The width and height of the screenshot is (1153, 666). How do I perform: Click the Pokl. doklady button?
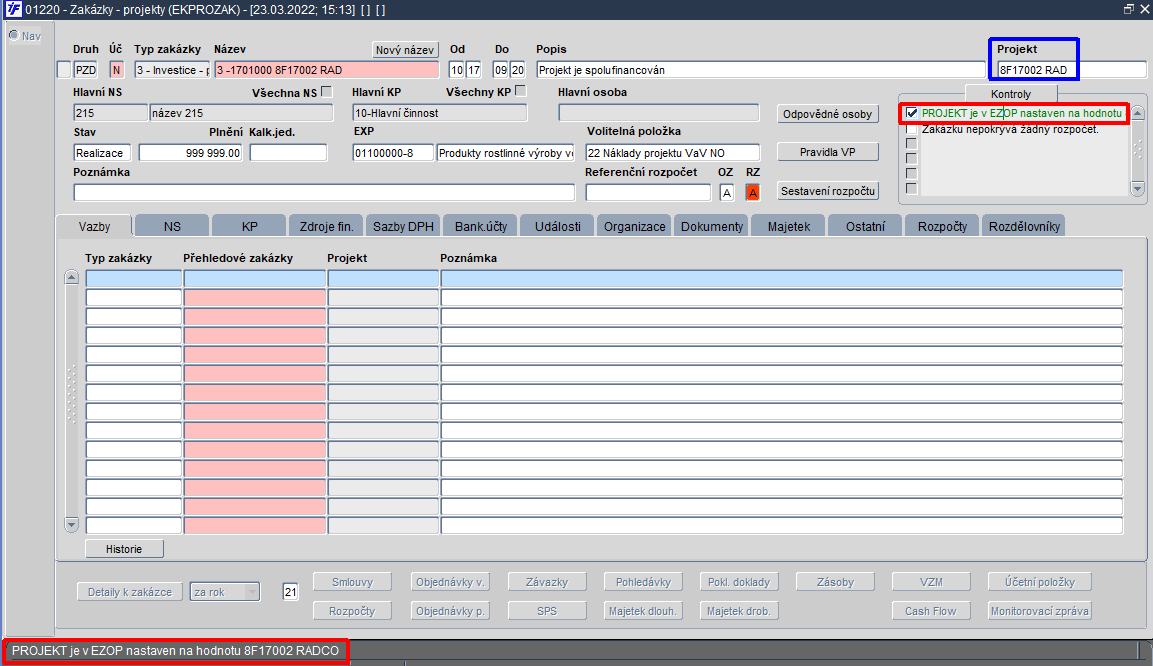tap(739, 582)
